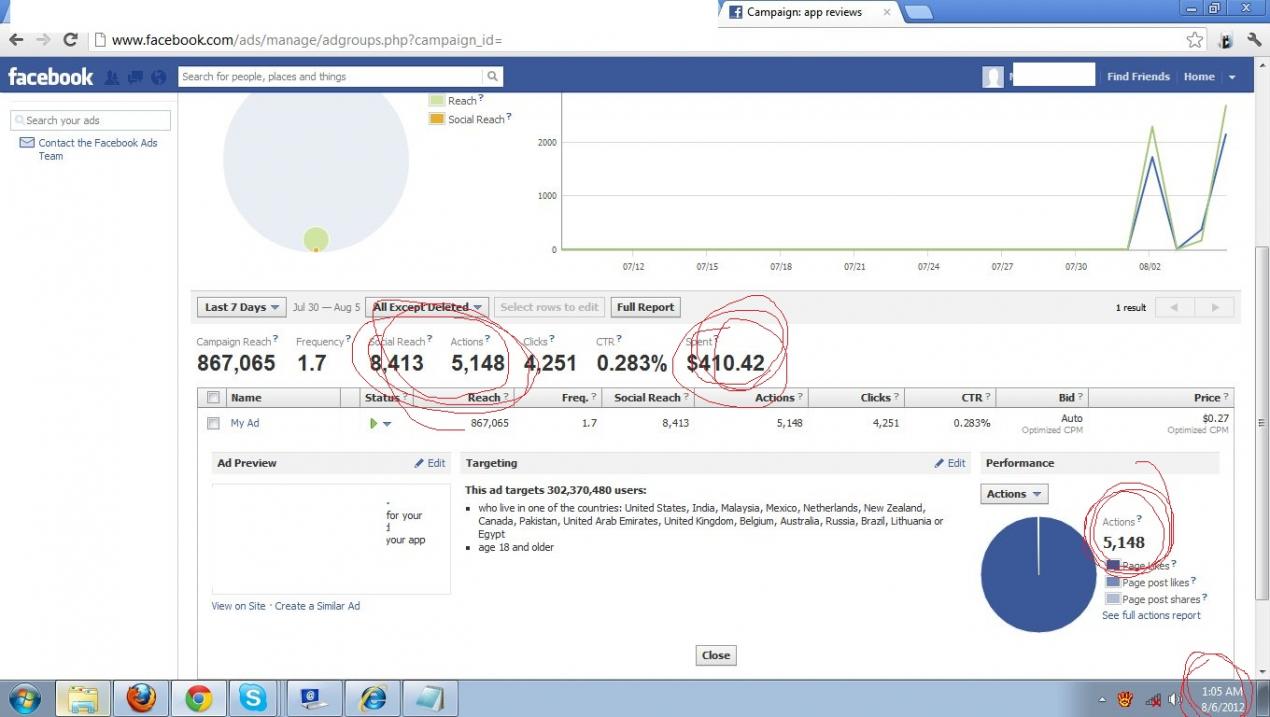
Task: Click the Close button below the ad details
Action: click(716, 655)
